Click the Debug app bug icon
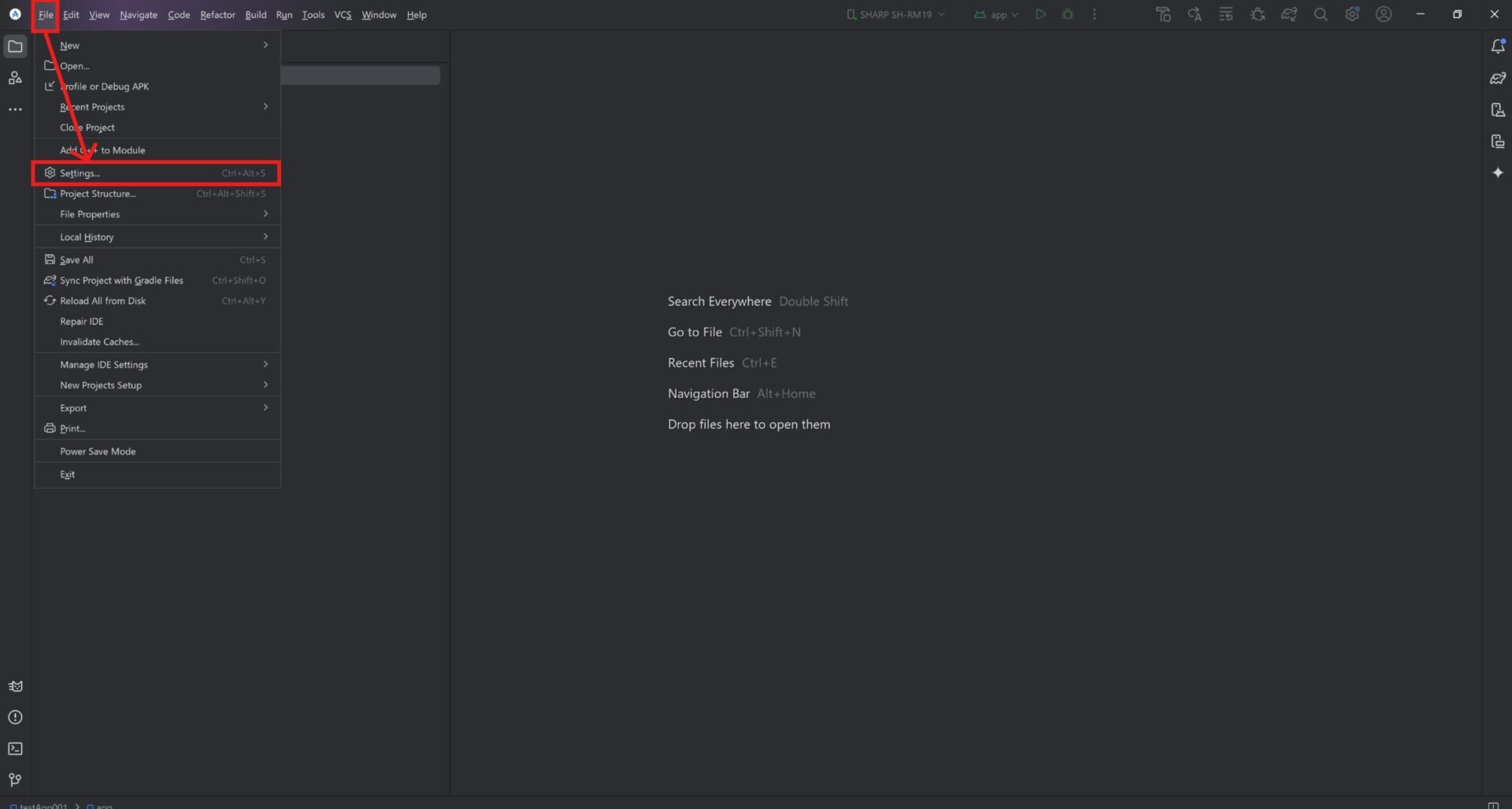The image size is (1512, 809). [1067, 14]
